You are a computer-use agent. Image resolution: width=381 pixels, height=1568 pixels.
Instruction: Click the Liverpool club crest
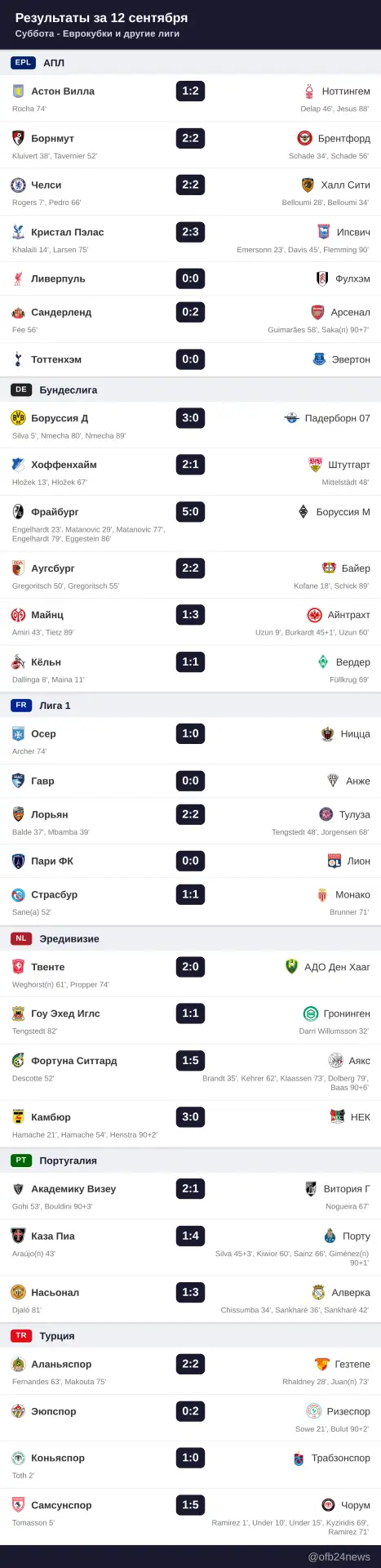pyautogui.click(x=18, y=278)
